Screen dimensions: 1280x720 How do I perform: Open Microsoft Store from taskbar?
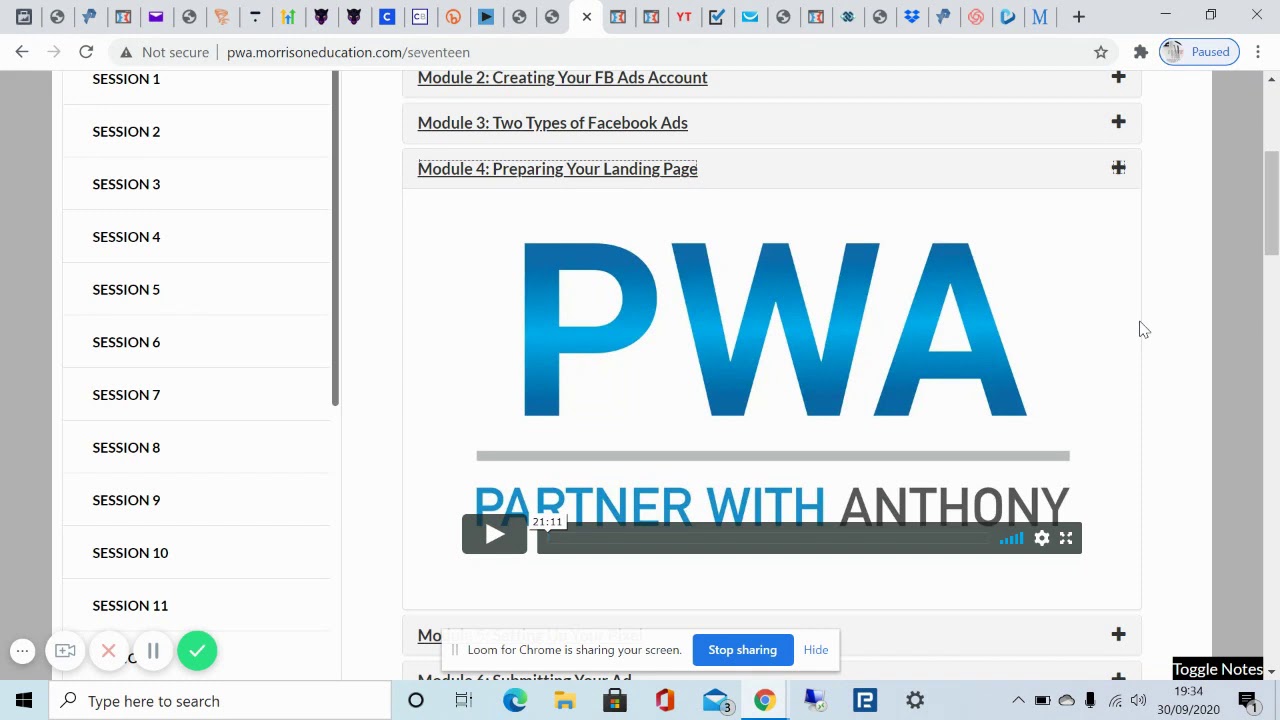615,701
